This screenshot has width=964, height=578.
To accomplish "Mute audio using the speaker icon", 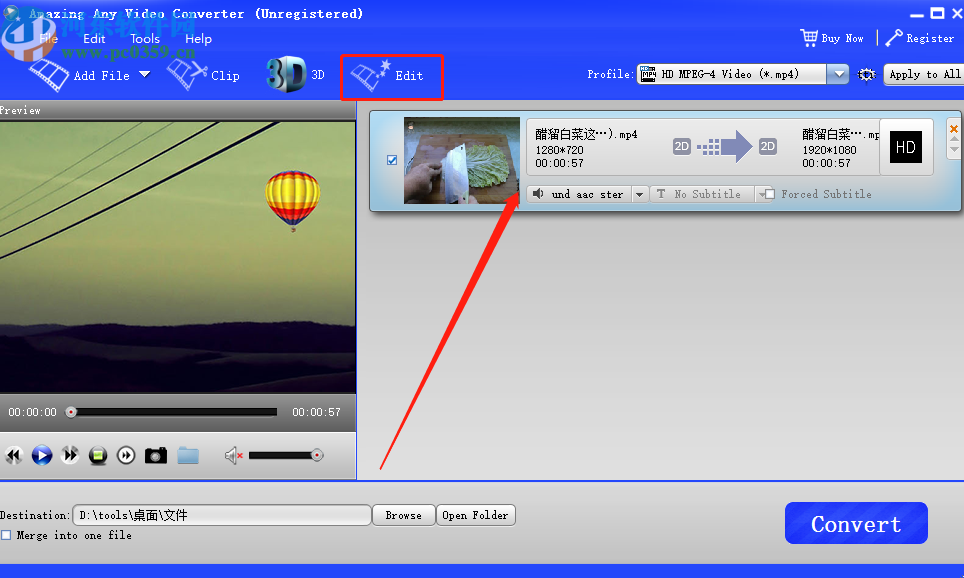I will [233, 455].
